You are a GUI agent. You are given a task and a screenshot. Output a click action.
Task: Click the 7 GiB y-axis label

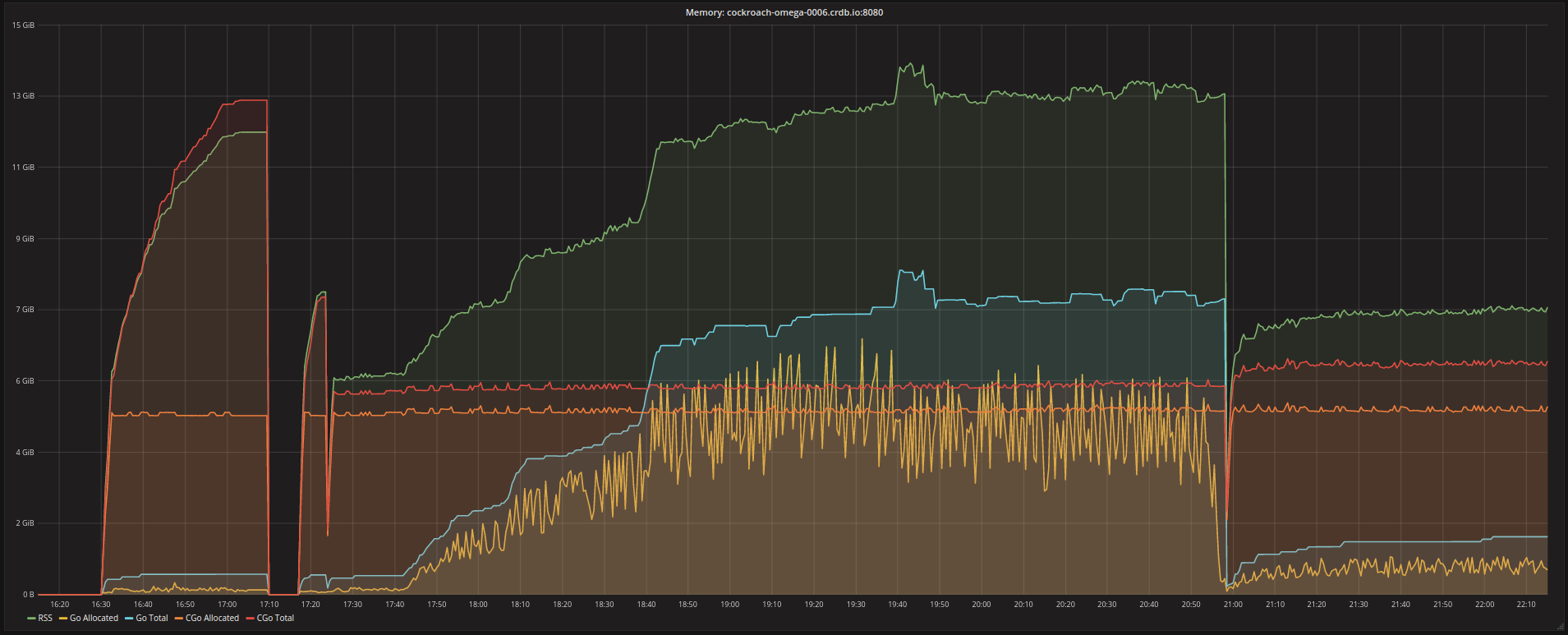(25, 310)
